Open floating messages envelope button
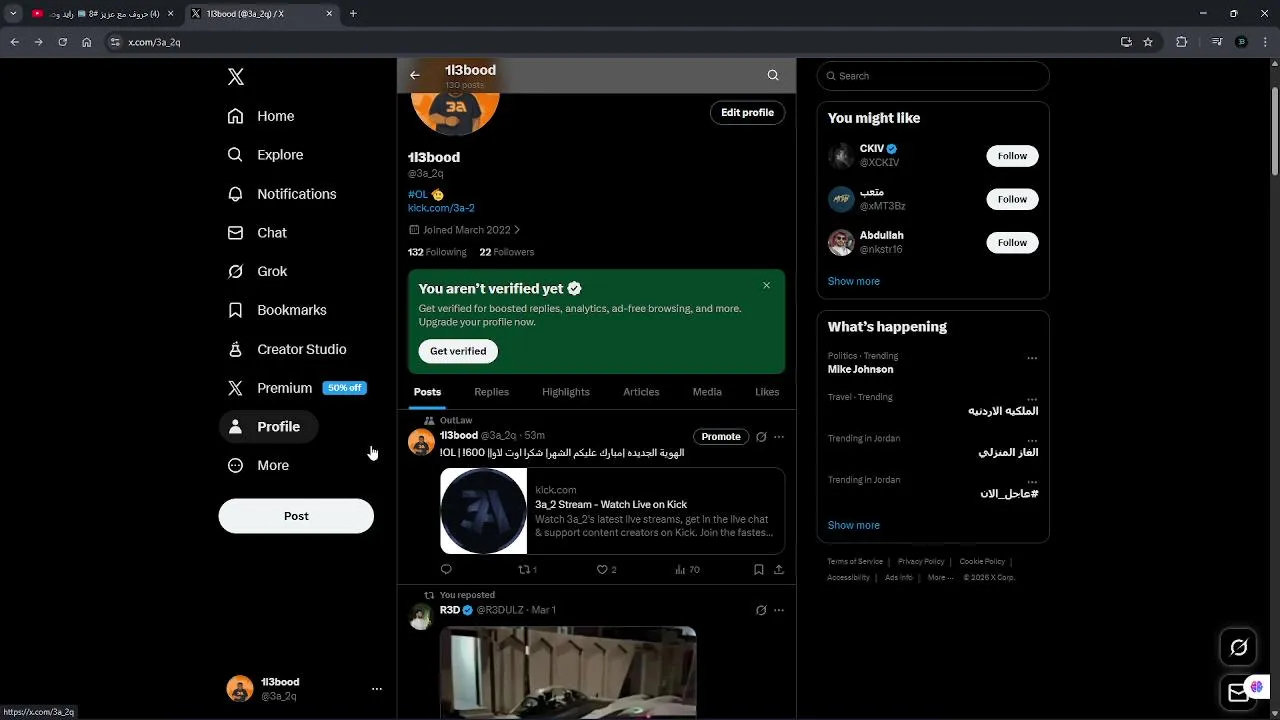This screenshot has height=720, width=1280. click(x=1239, y=692)
